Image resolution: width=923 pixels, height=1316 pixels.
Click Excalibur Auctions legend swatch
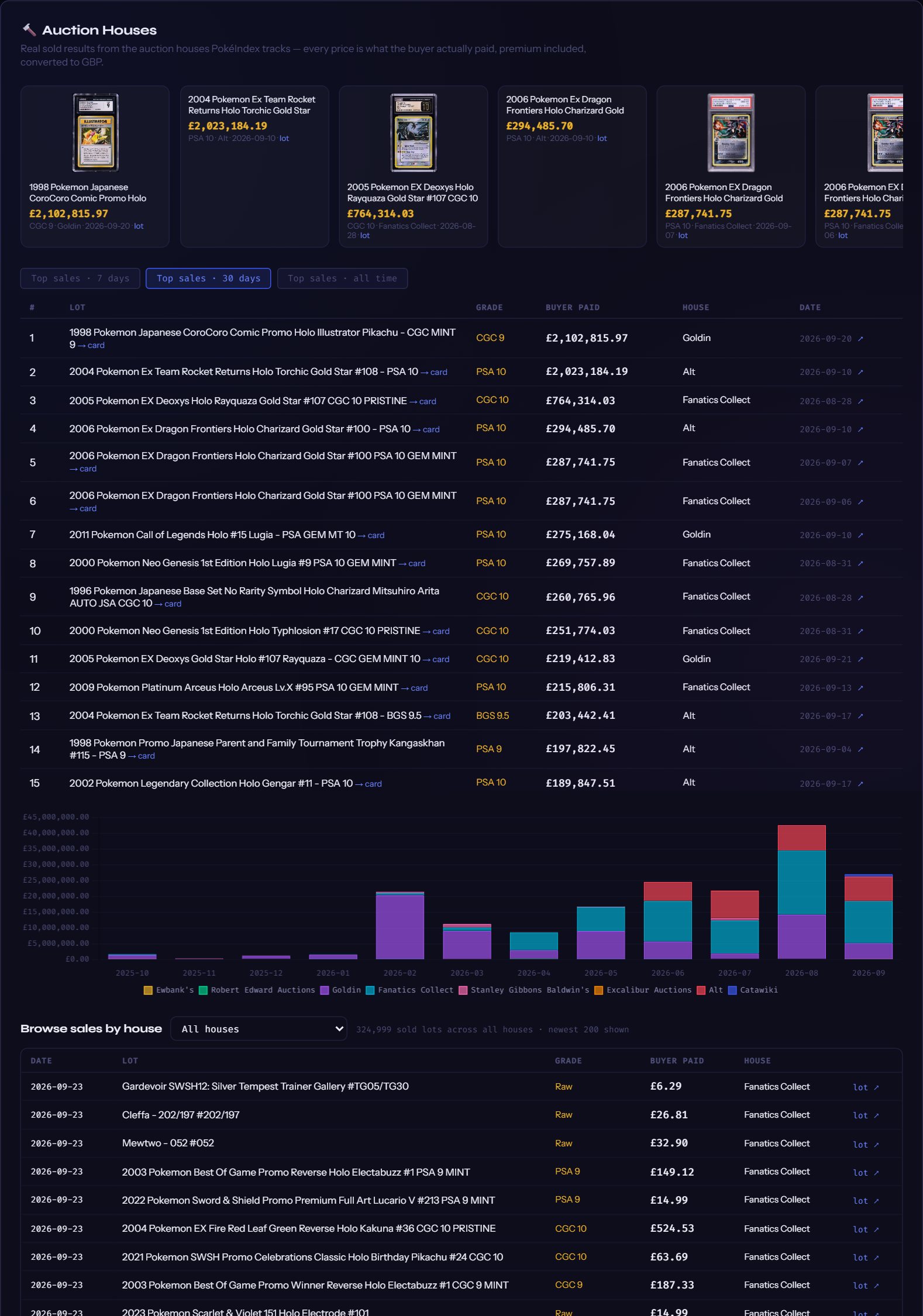click(598, 990)
